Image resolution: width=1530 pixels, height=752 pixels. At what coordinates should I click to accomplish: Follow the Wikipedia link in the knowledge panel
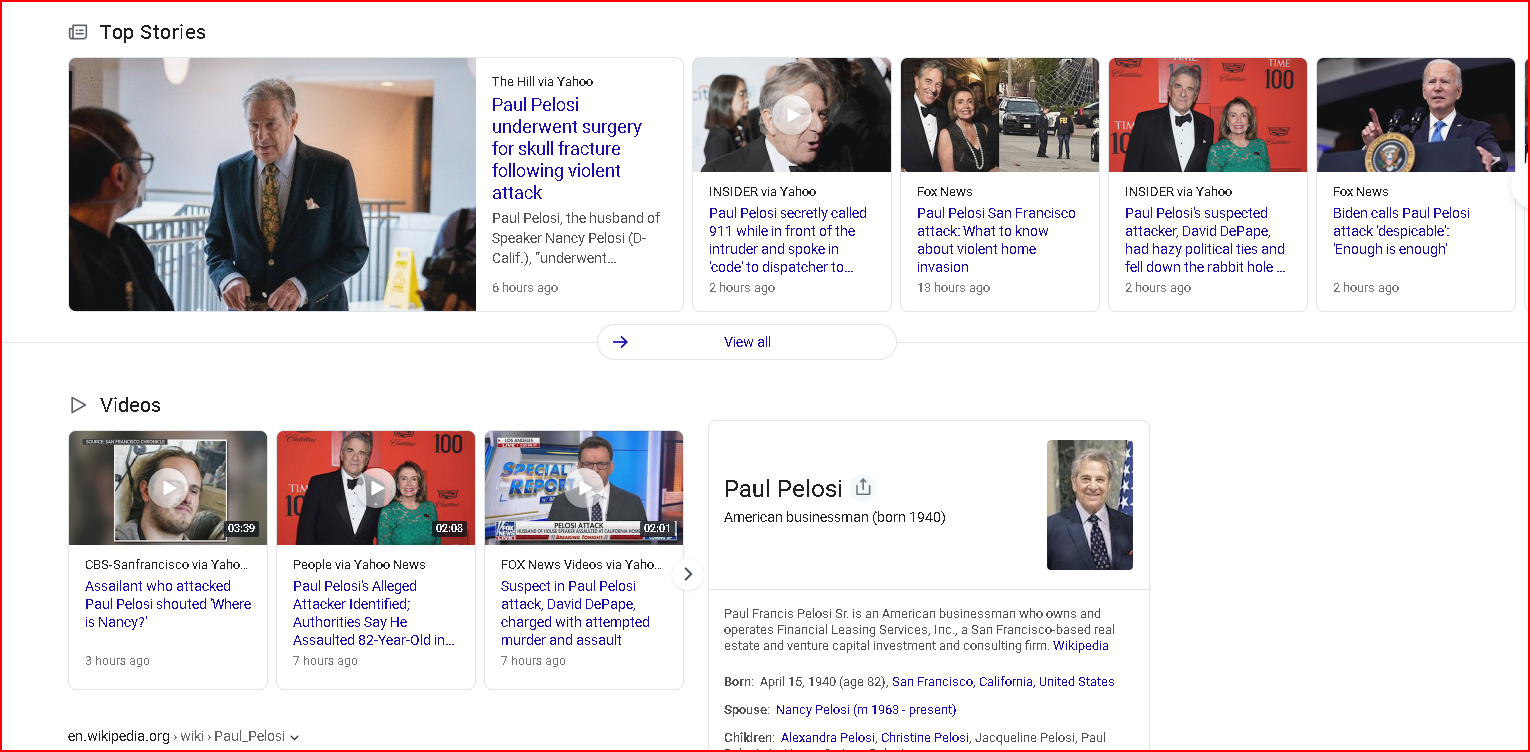pos(1080,646)
